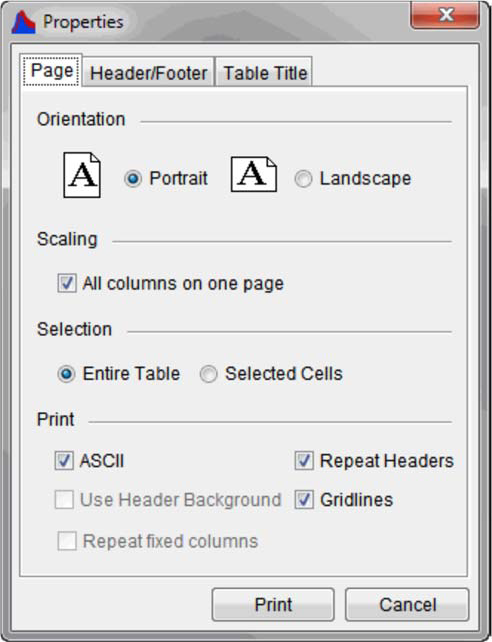Viewport: 492px width, 642px height.
Task: Uncheck All columns on one page
Action: pos(67,283)
